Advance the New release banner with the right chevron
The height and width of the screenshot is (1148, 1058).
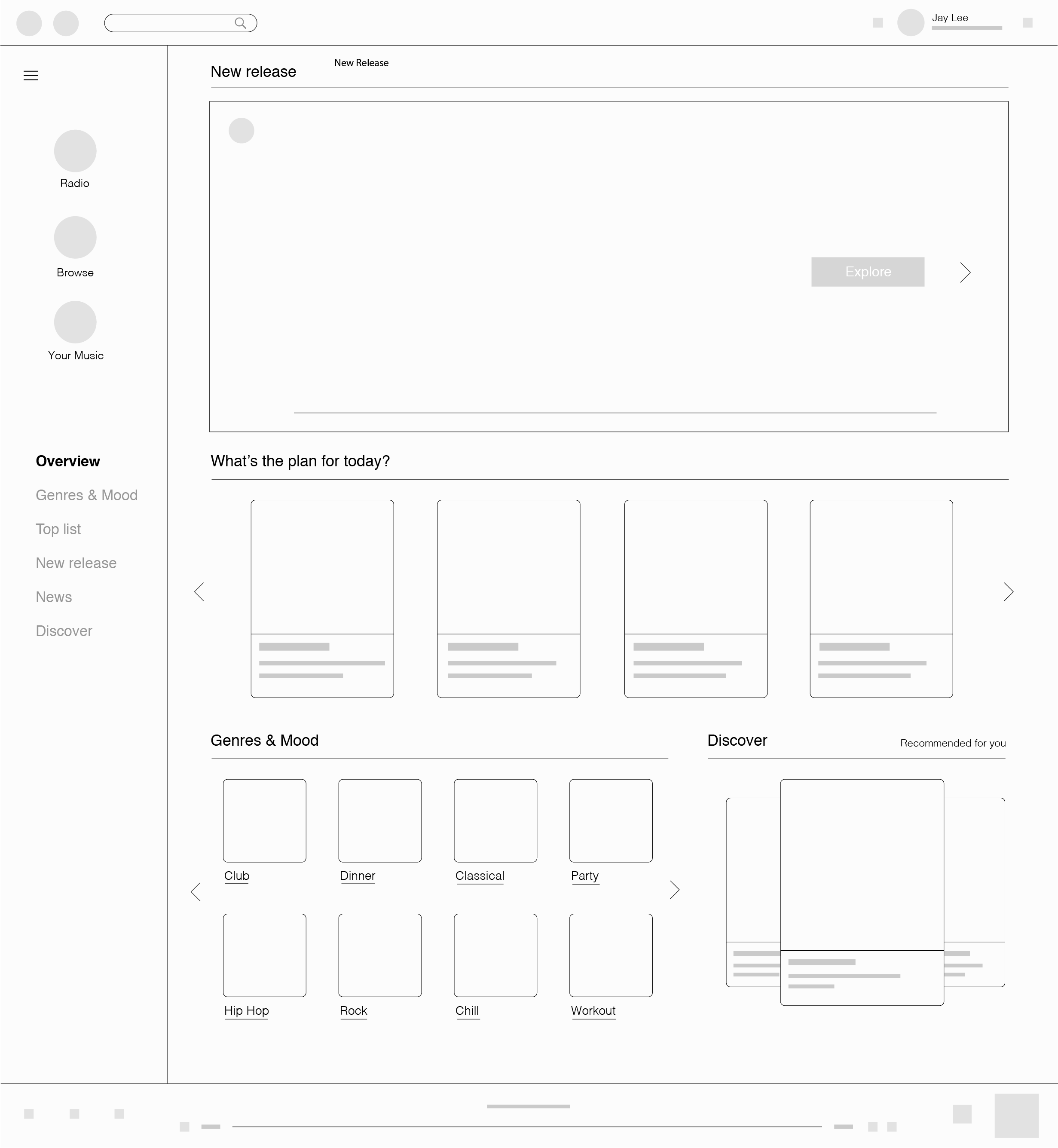965,272
